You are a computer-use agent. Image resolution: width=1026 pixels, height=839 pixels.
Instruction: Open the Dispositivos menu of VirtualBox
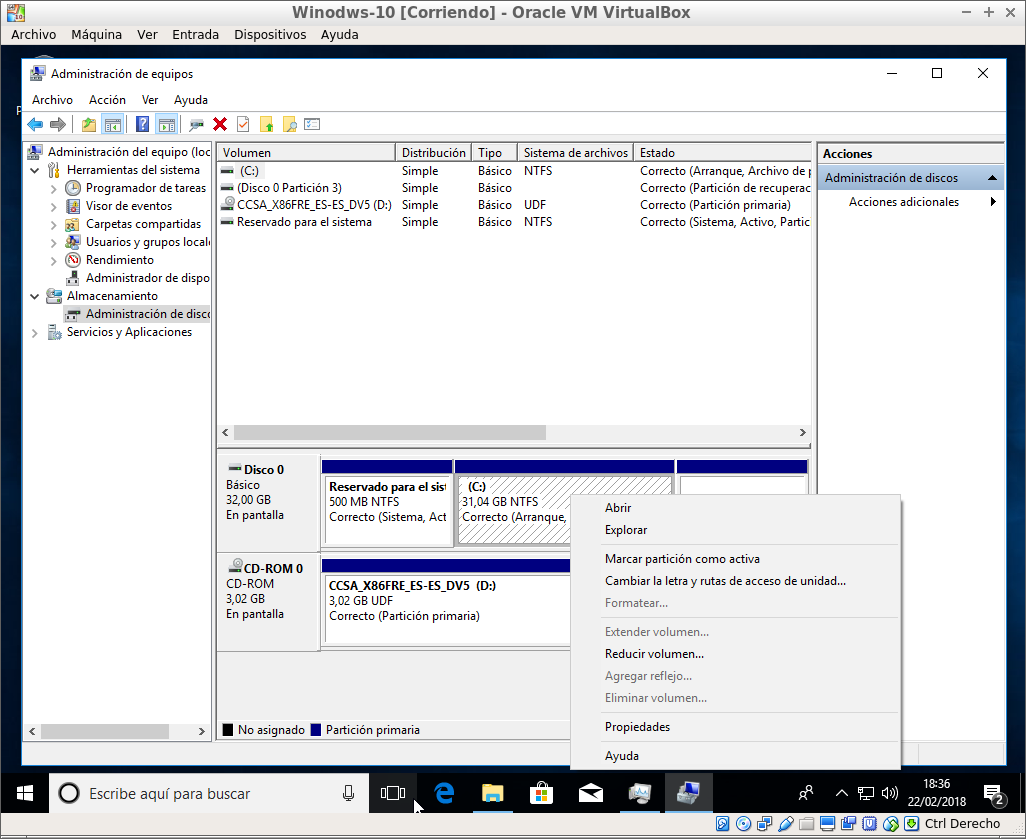(x=270, y=34)
